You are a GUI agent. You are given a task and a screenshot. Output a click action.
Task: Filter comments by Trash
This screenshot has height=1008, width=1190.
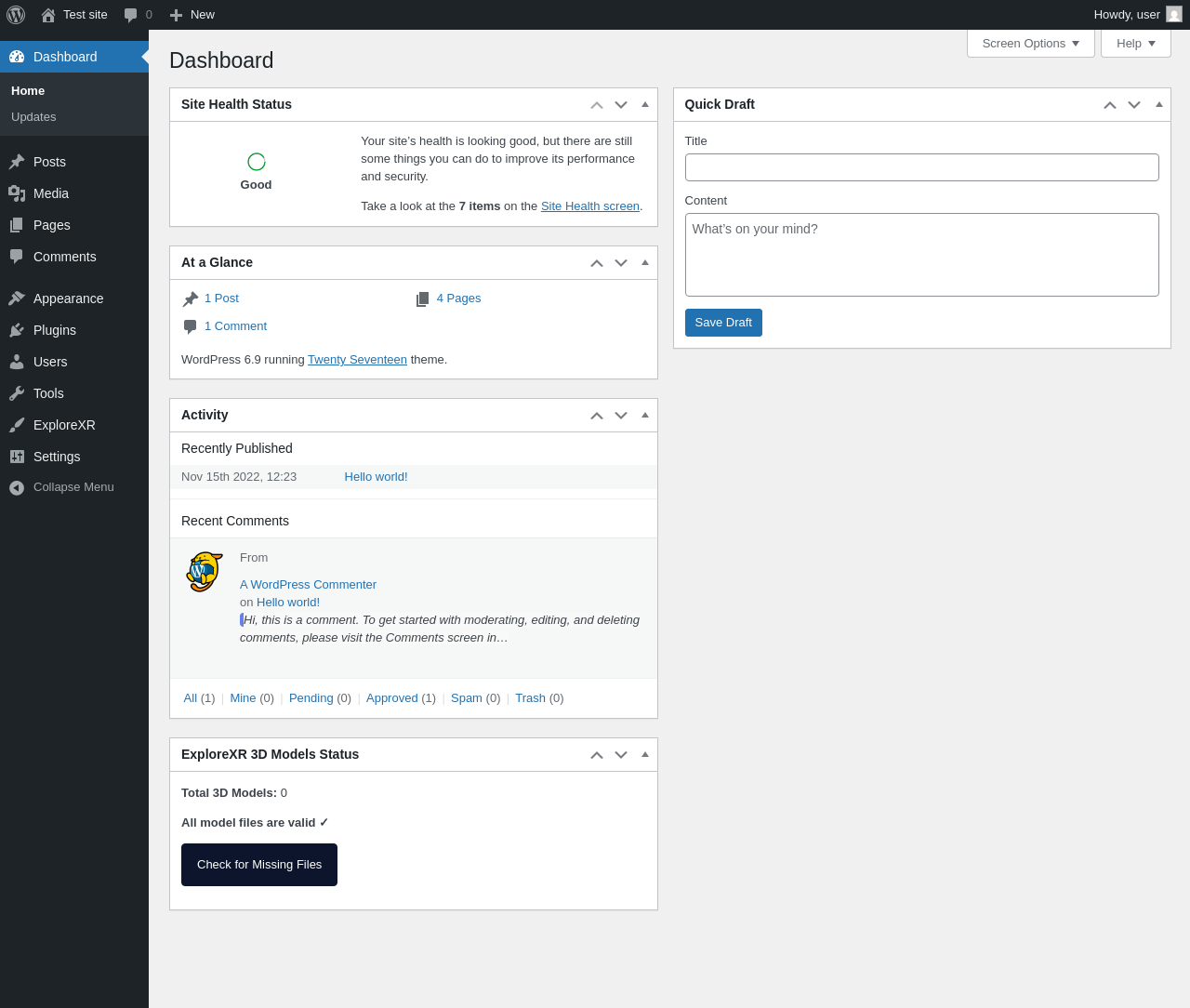(x=530, y=698)
